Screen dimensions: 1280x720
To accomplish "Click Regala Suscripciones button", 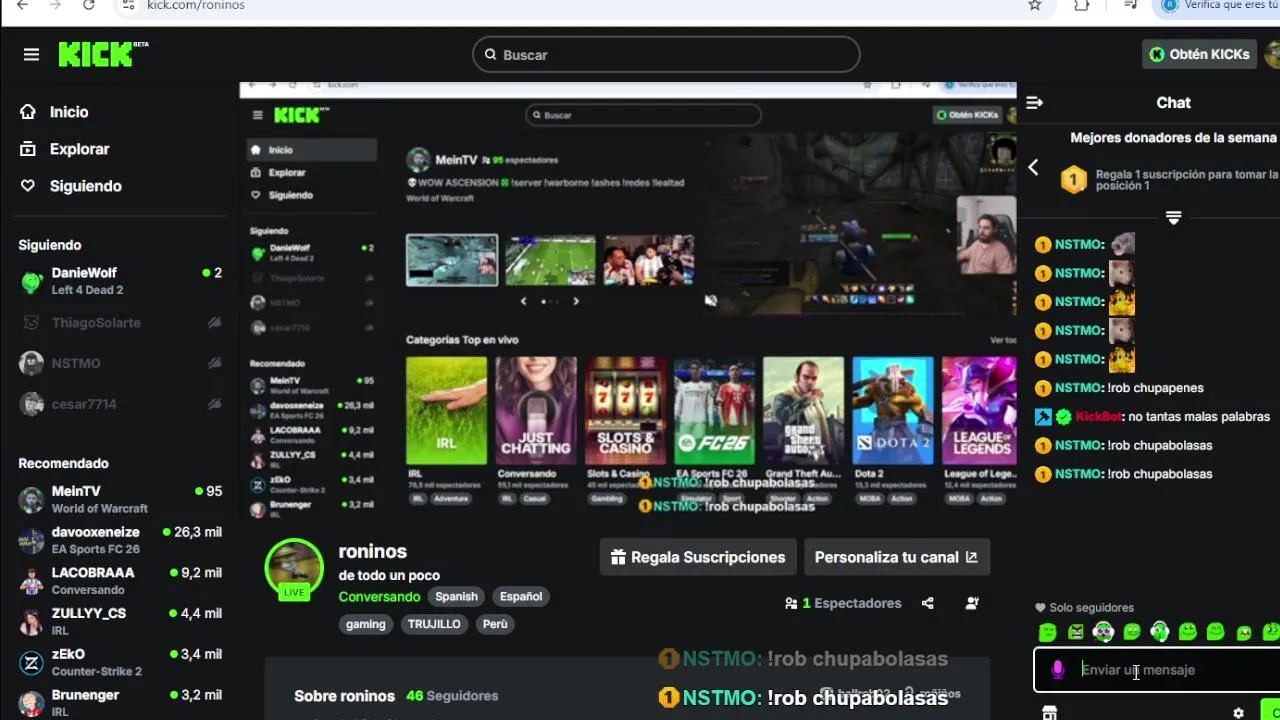I will pyautogui.click(x=697, y=557).
